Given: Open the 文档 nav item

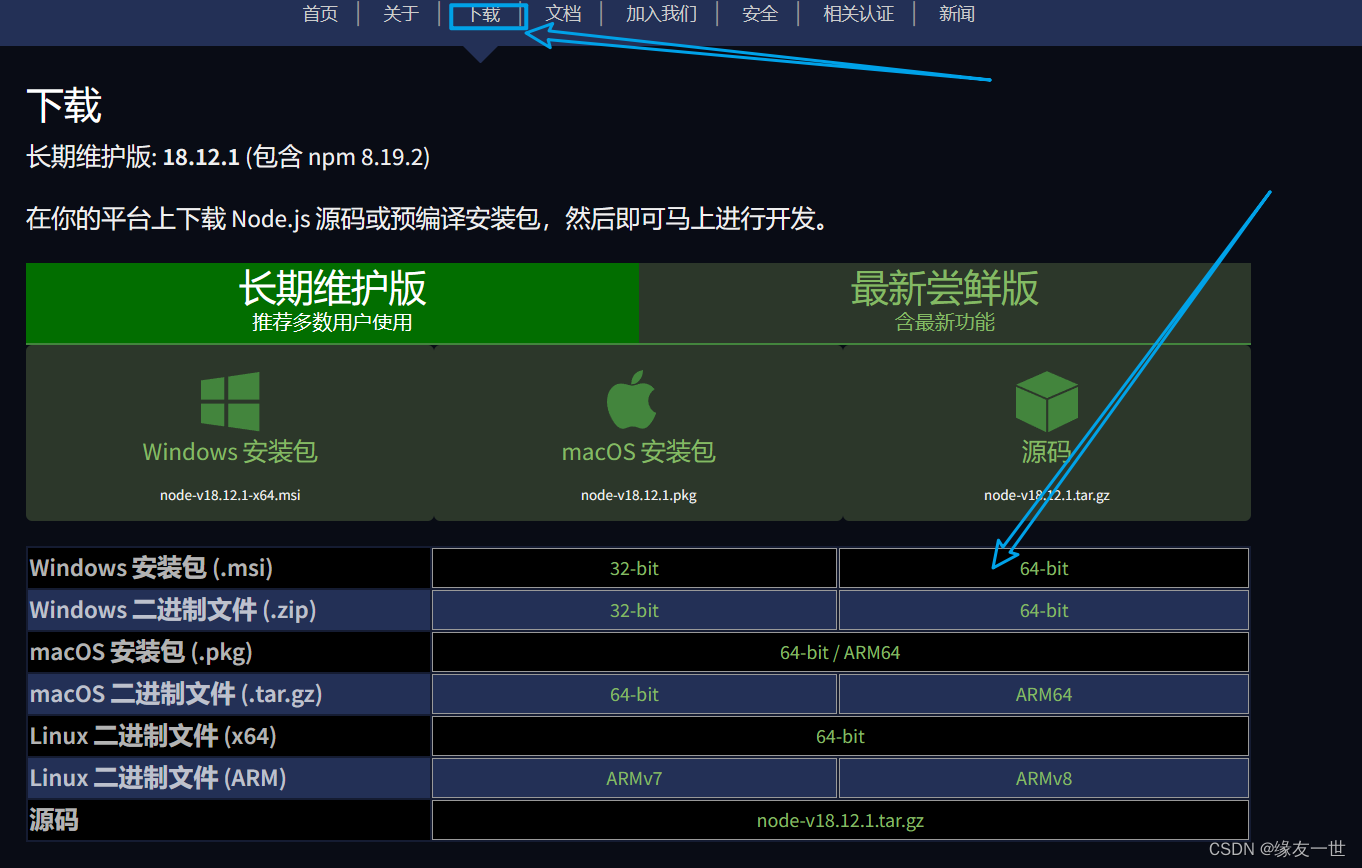Looking at the screenshot, I should coord(563,14).
